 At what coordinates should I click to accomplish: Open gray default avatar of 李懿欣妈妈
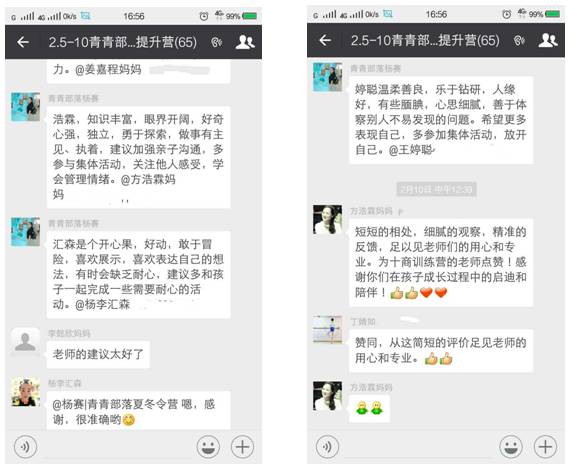coord(26,342)
